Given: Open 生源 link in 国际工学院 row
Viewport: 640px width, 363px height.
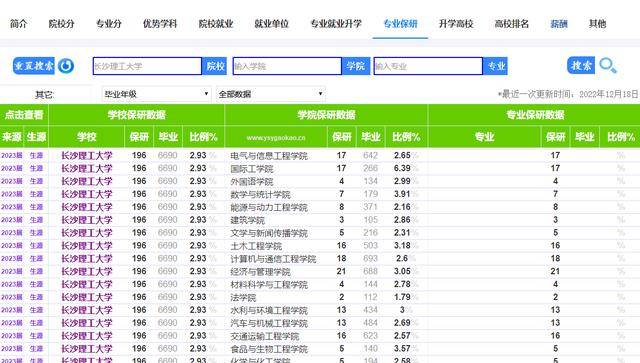Looking at the screenshot, I should pos(36,168).
